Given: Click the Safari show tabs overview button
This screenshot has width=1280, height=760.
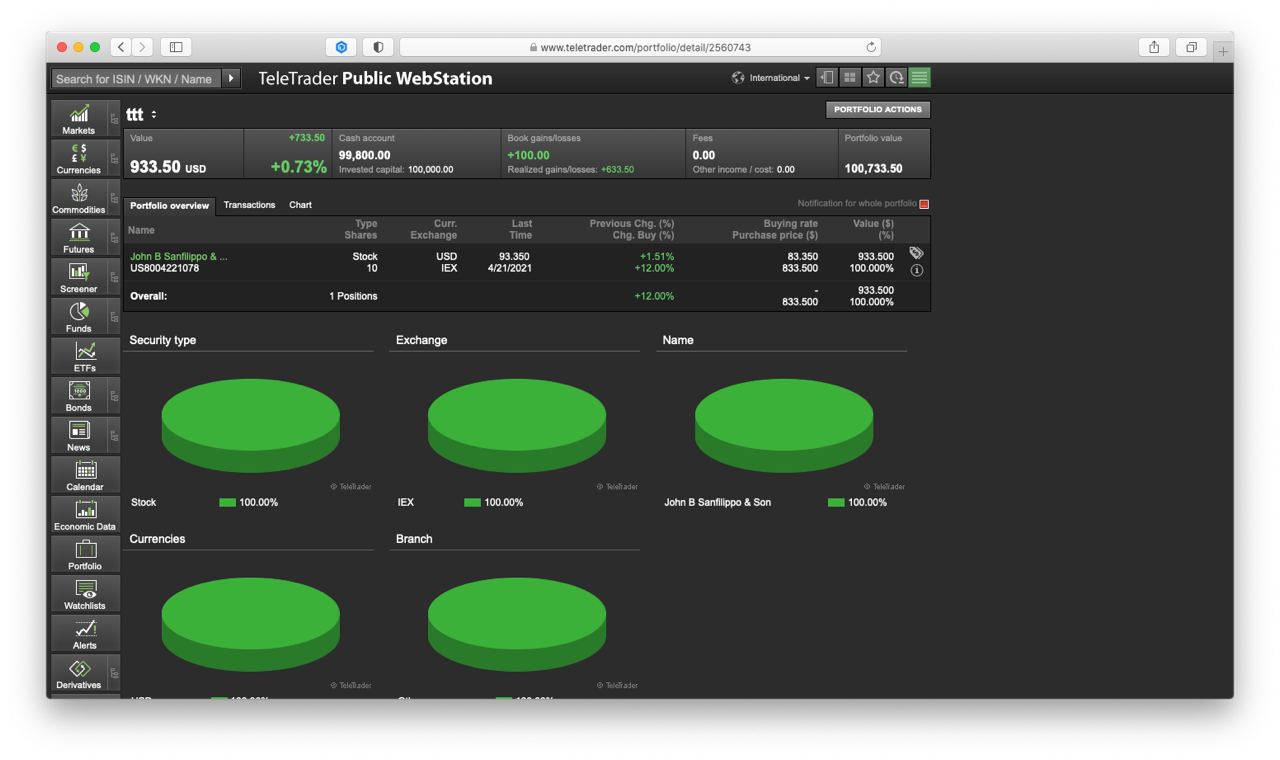Looking at the screenshot, I should [x=1192, y=47].
